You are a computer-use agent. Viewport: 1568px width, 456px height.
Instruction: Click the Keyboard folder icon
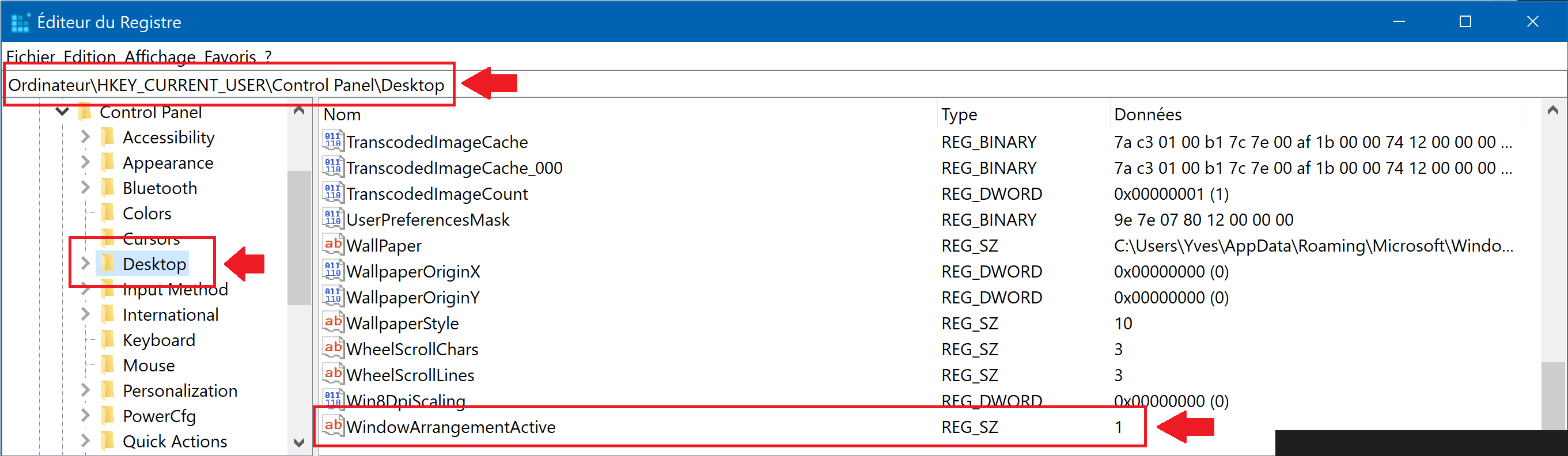[107, 340]
